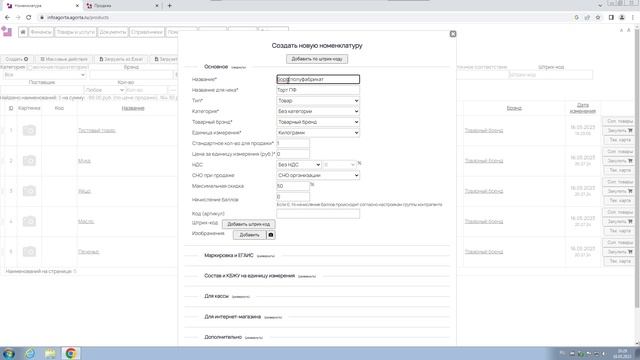
Task: Open the Товарный бренд dropdown
Action: tap(318, 122)
